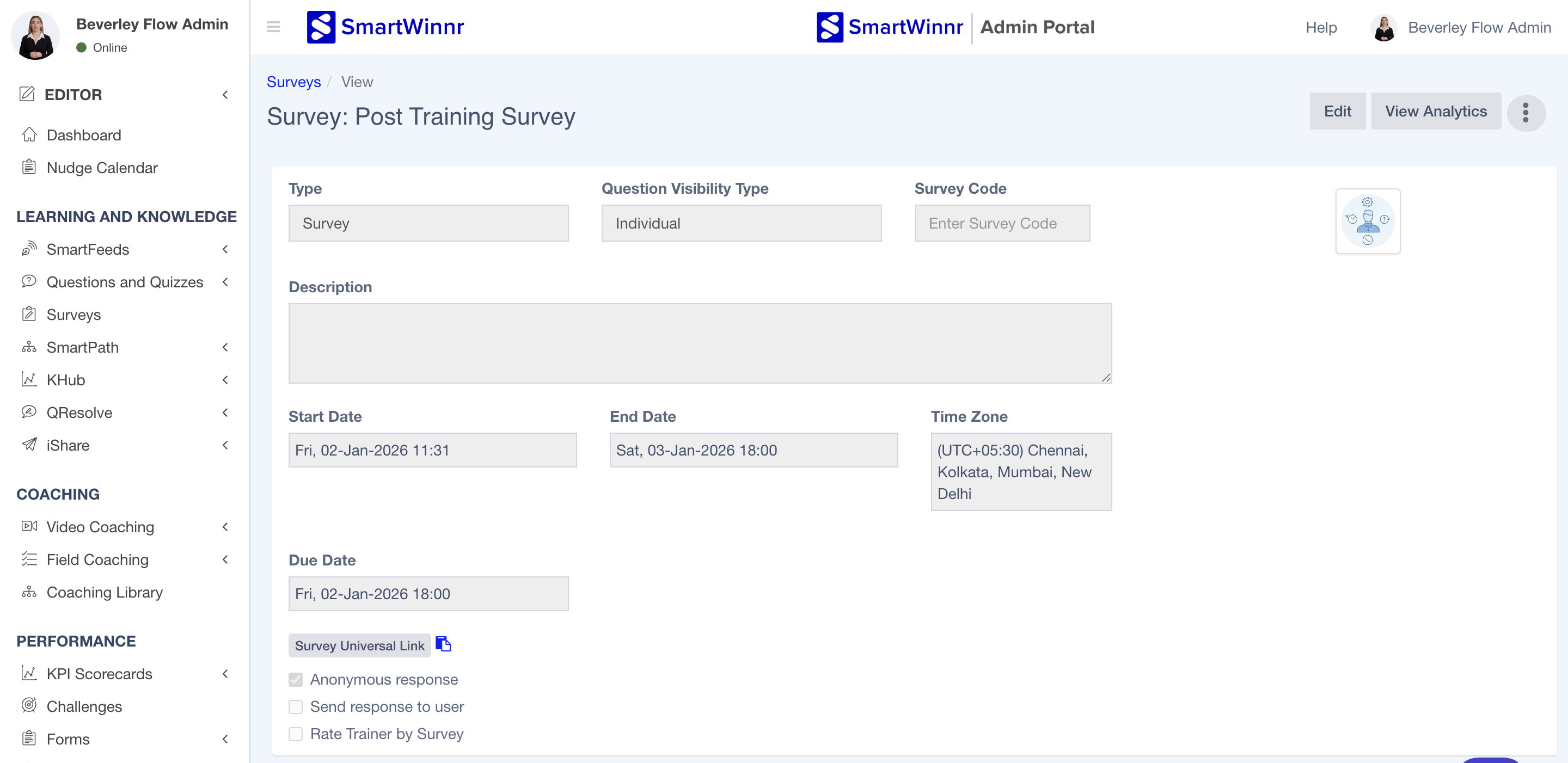Expand the SmartFeeds submenu chevron

(x=225, y=249)
